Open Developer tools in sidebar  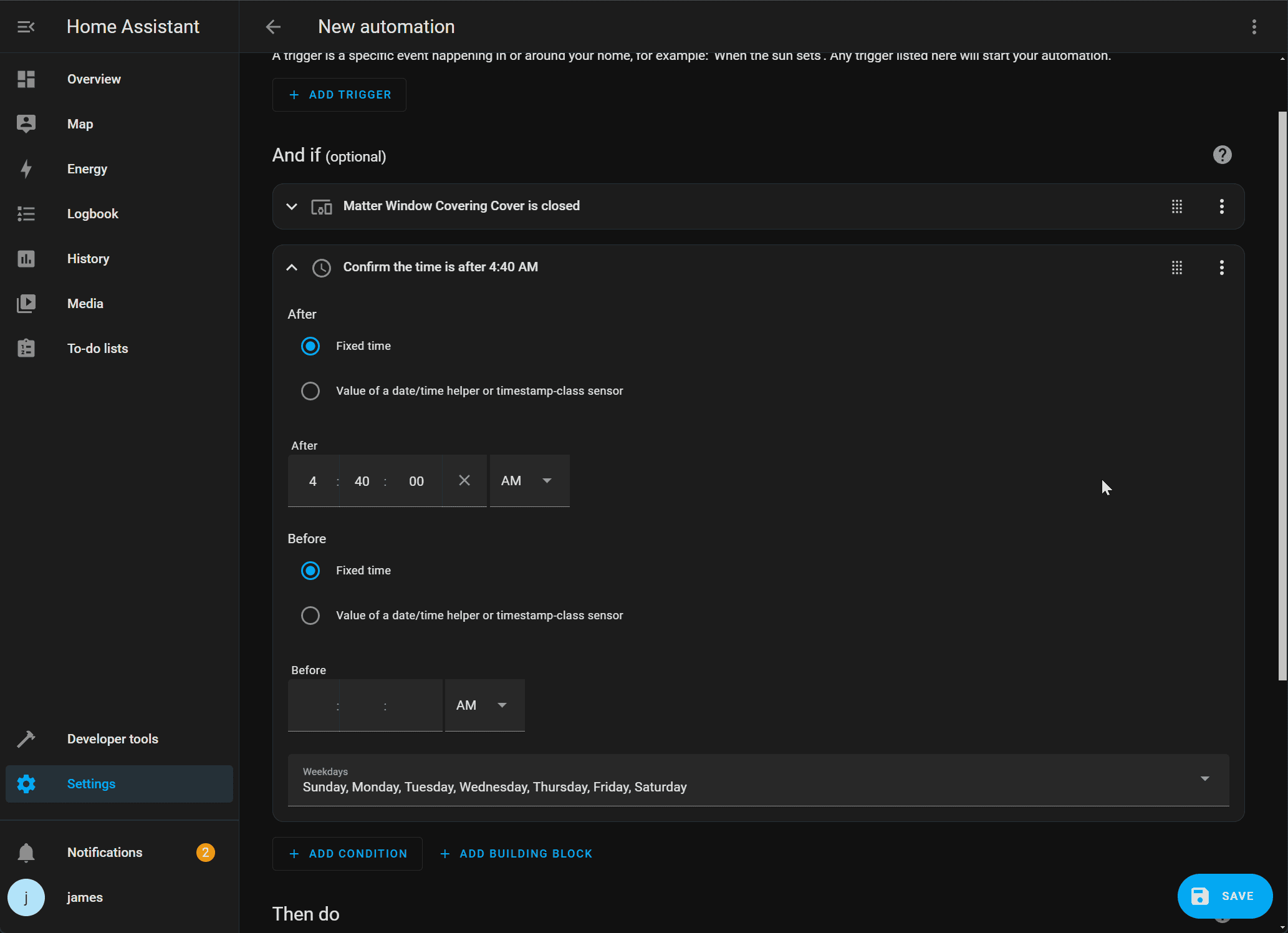click(x=112, y=739)
